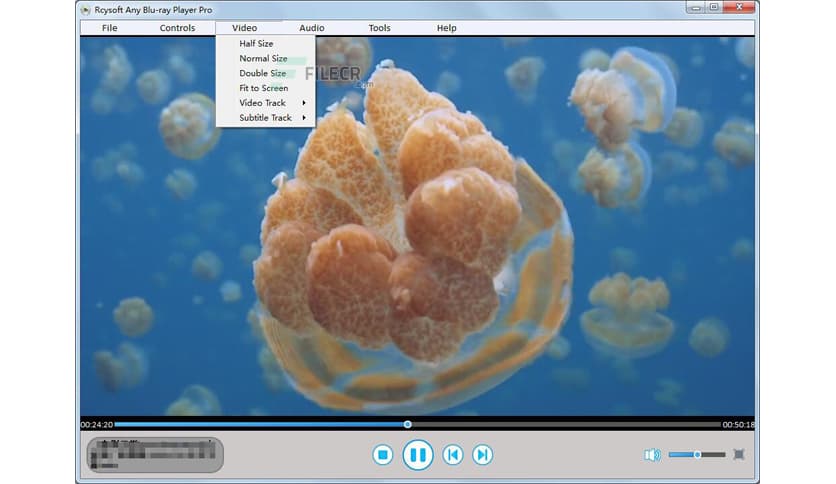This screenshot has height=484, width=836.
Task: Open the Controls menu
Action: (177, 28)
